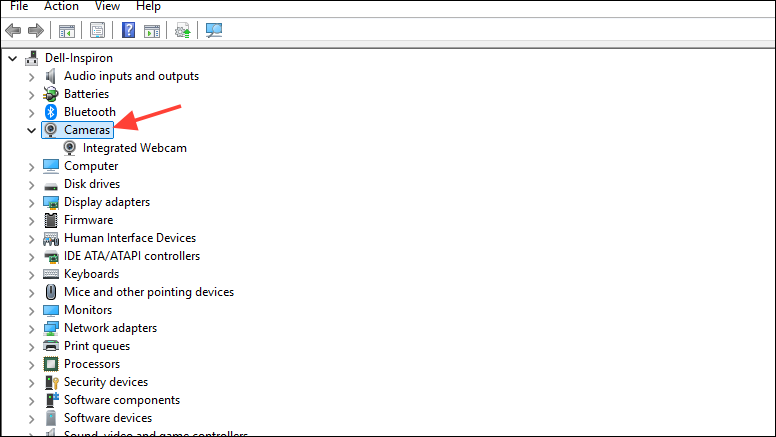The image size is (776, 437).
Task: Expand the Batteries category chevron
Action: (32, 95)
